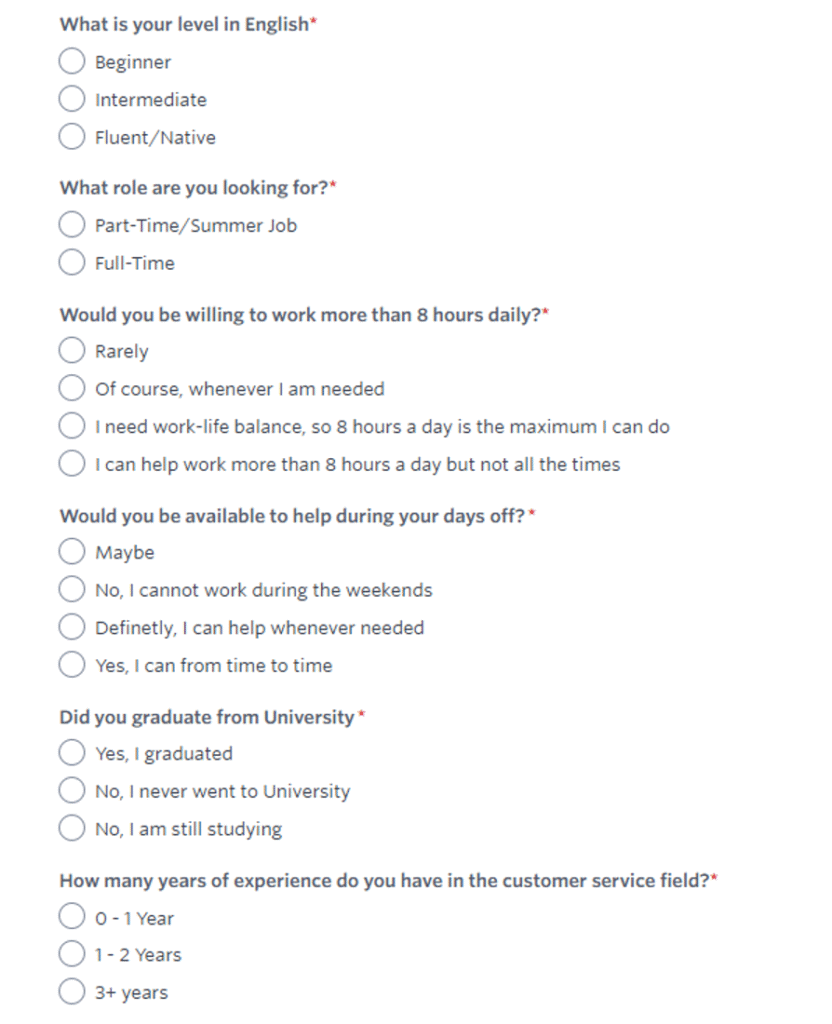Select Beginner English level
The image size is (832, 1024).
pyautogui.click(x=72, y=61)
